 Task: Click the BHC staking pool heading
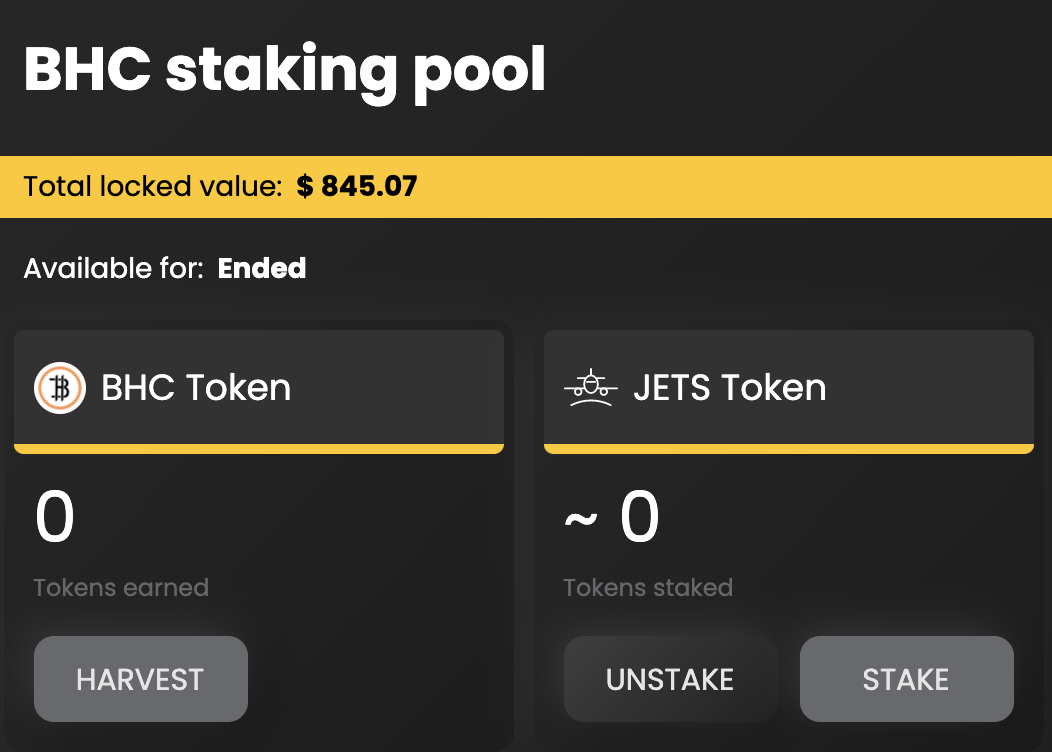285,70
